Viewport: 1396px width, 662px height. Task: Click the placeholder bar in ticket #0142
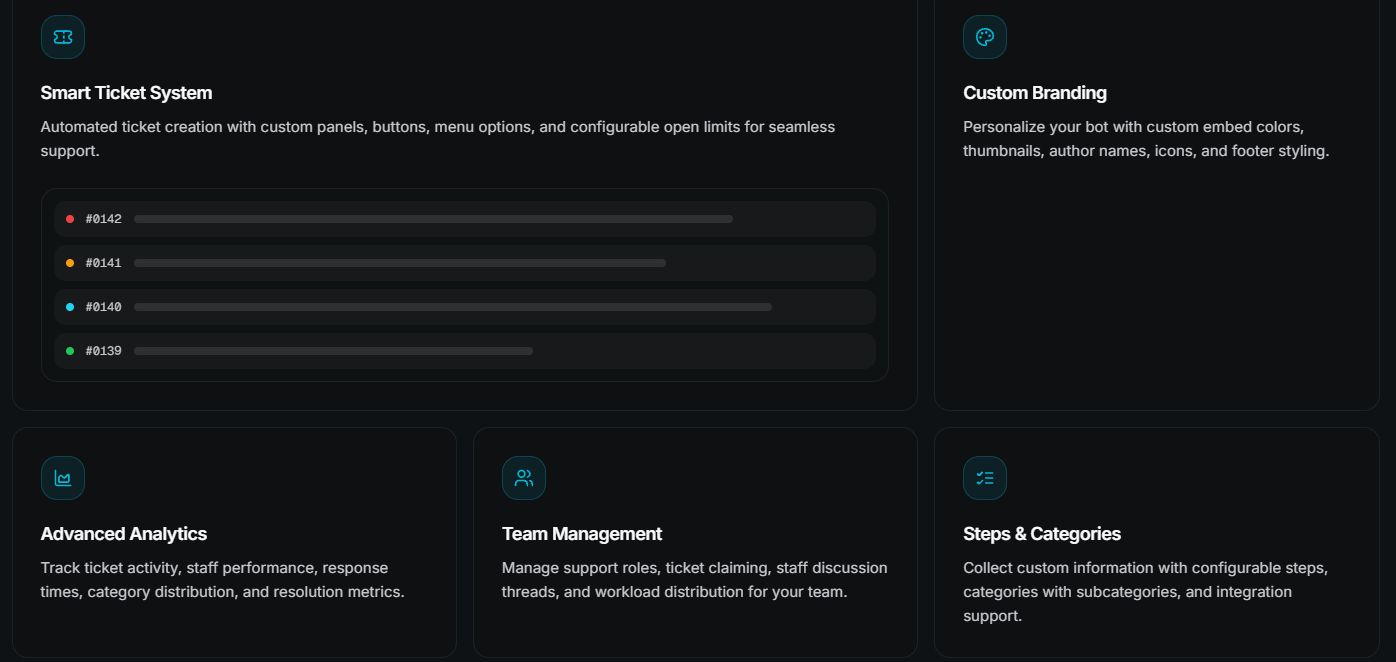click(433, 219)
